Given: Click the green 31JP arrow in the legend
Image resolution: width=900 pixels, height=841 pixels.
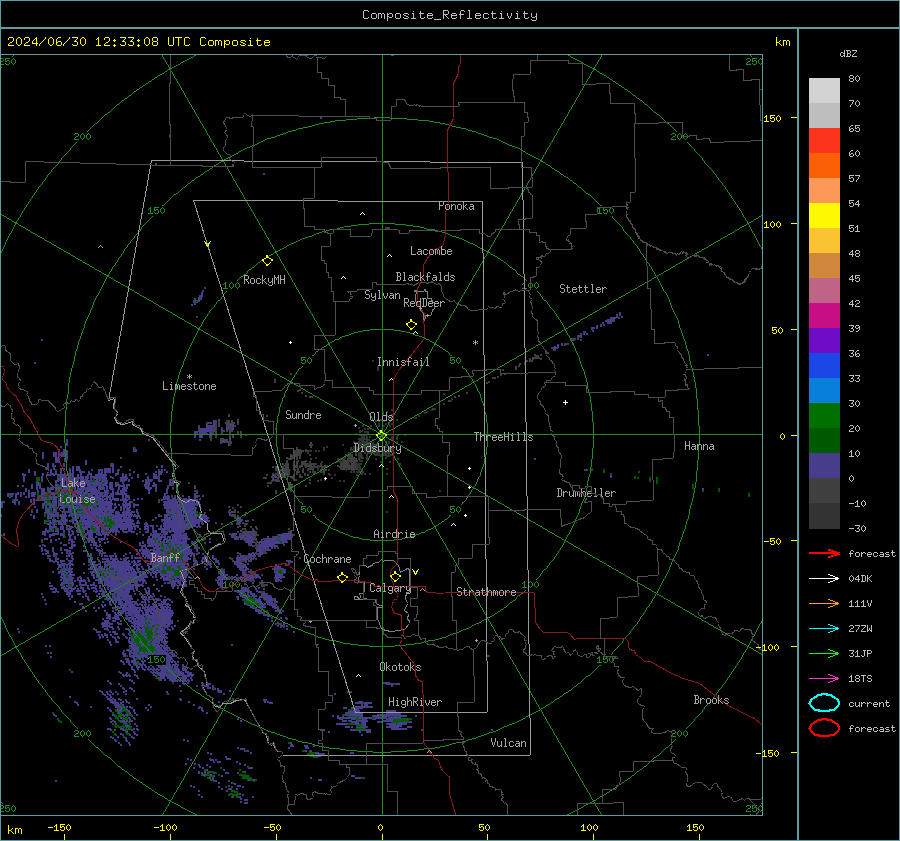Looking at the screenshot, I should 824,653.
